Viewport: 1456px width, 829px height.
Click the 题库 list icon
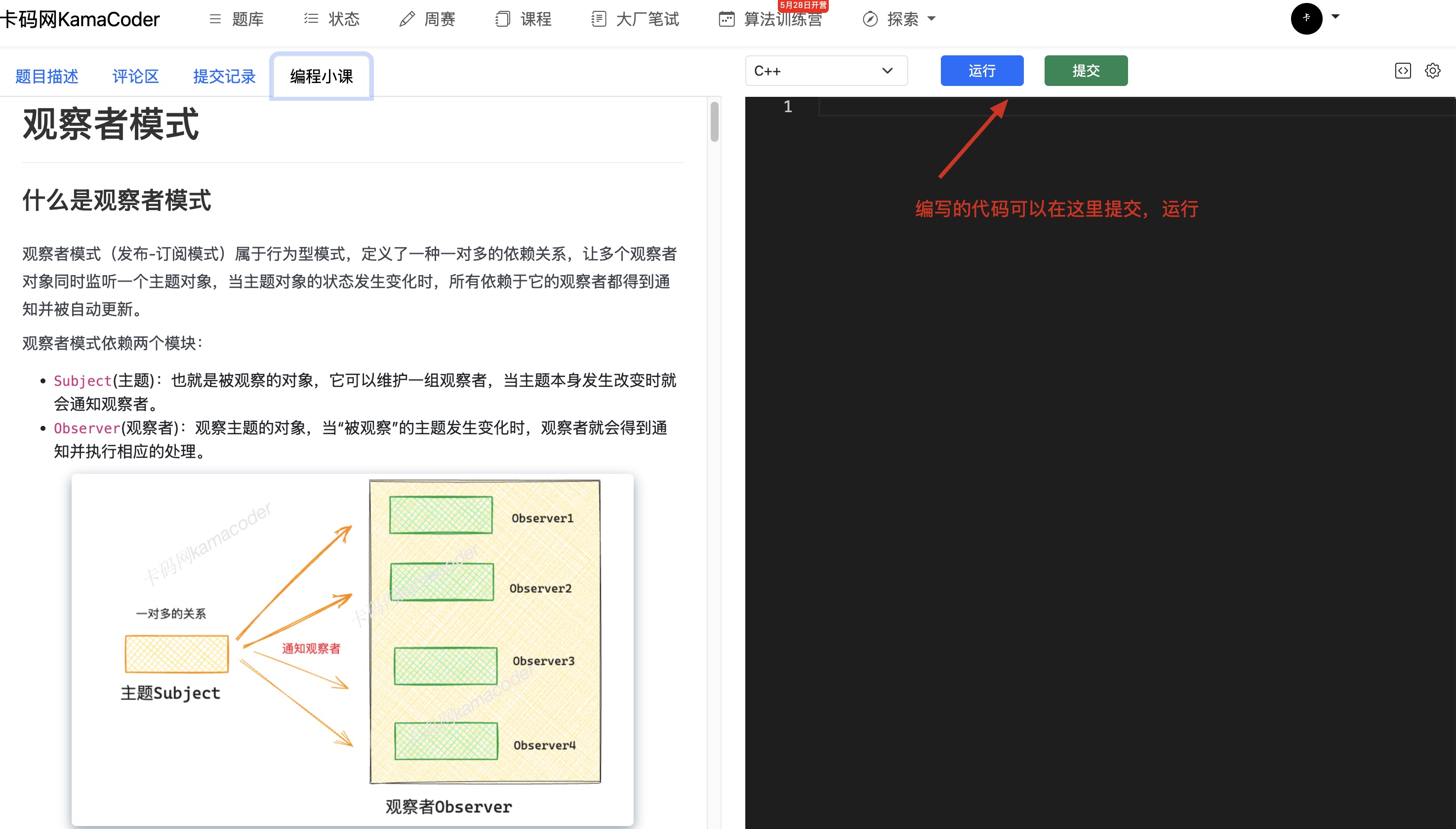[215, 19]
